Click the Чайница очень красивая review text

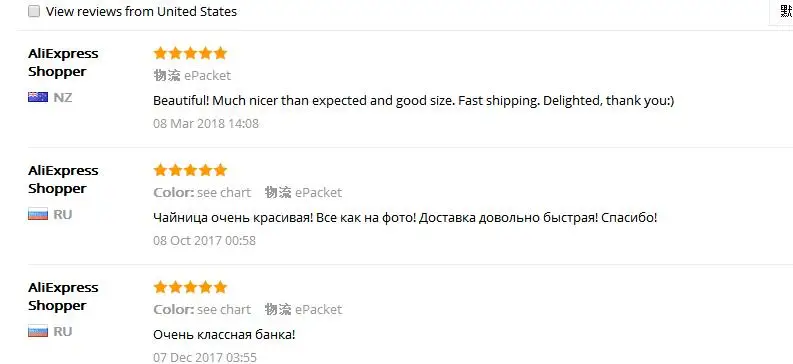click(405, 218)
